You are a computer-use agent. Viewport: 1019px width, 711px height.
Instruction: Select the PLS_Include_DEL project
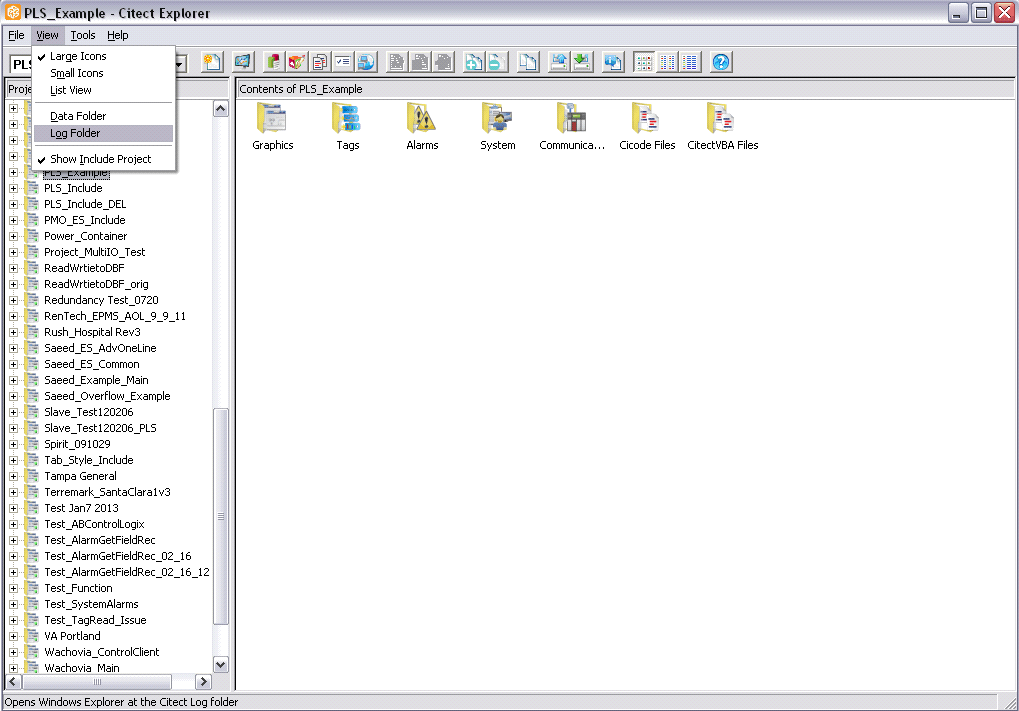[x=85, y=204]
